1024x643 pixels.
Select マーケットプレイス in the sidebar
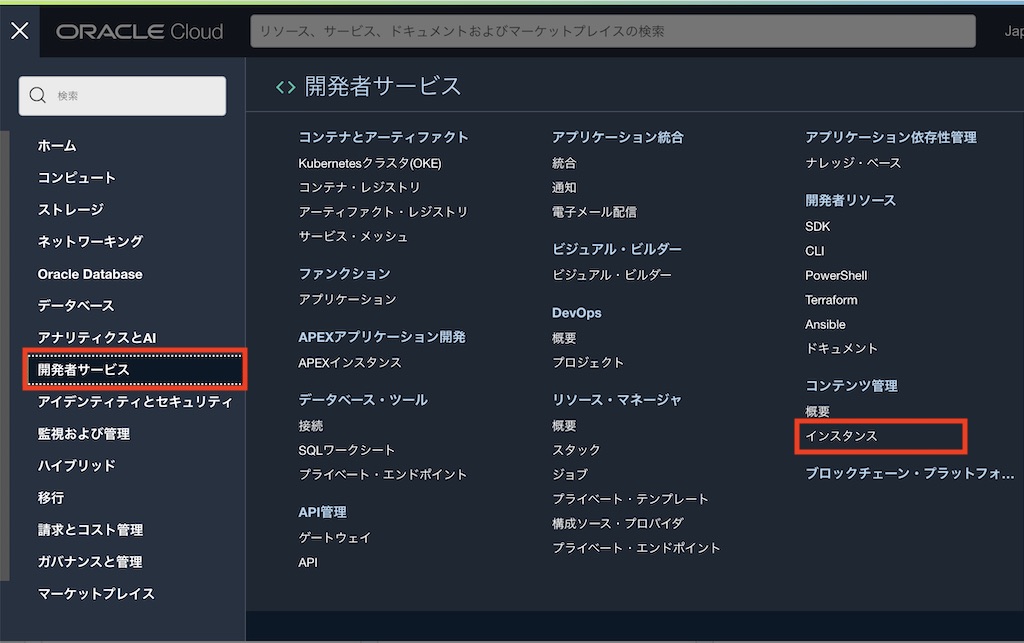coord(96,594)
